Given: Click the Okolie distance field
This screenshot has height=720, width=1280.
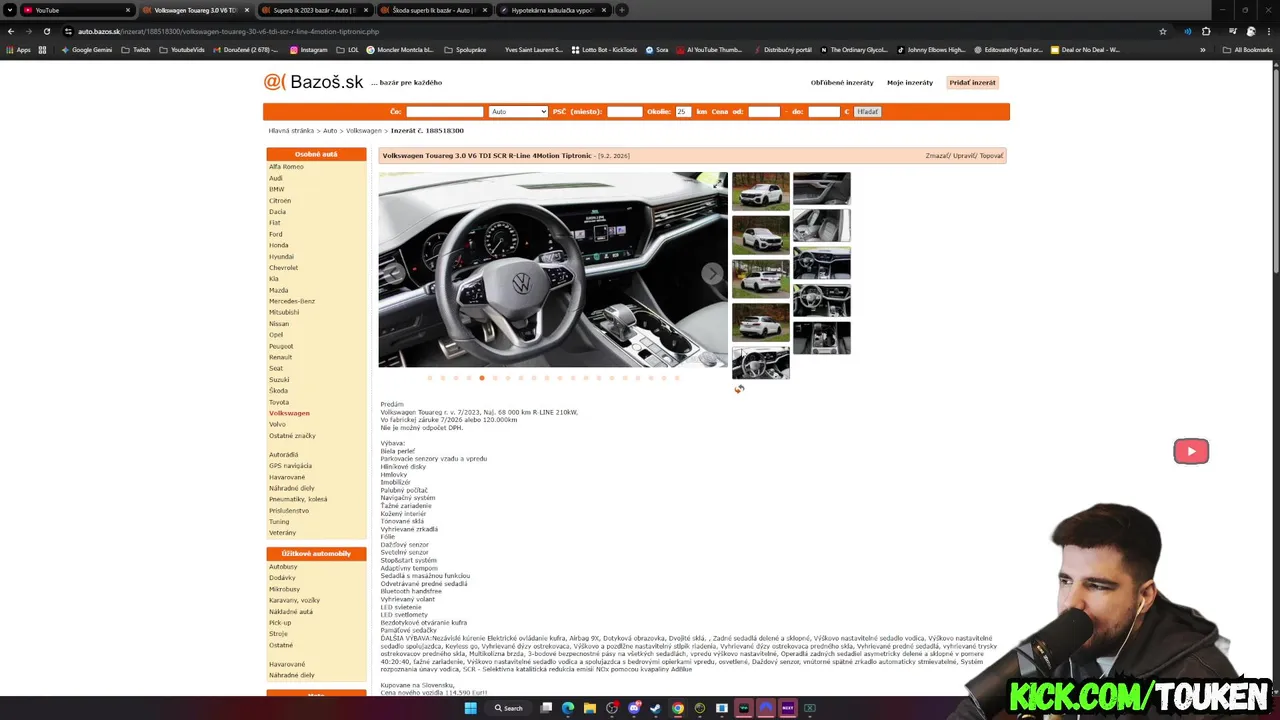Looking at the screenshot, I should 683,112.
